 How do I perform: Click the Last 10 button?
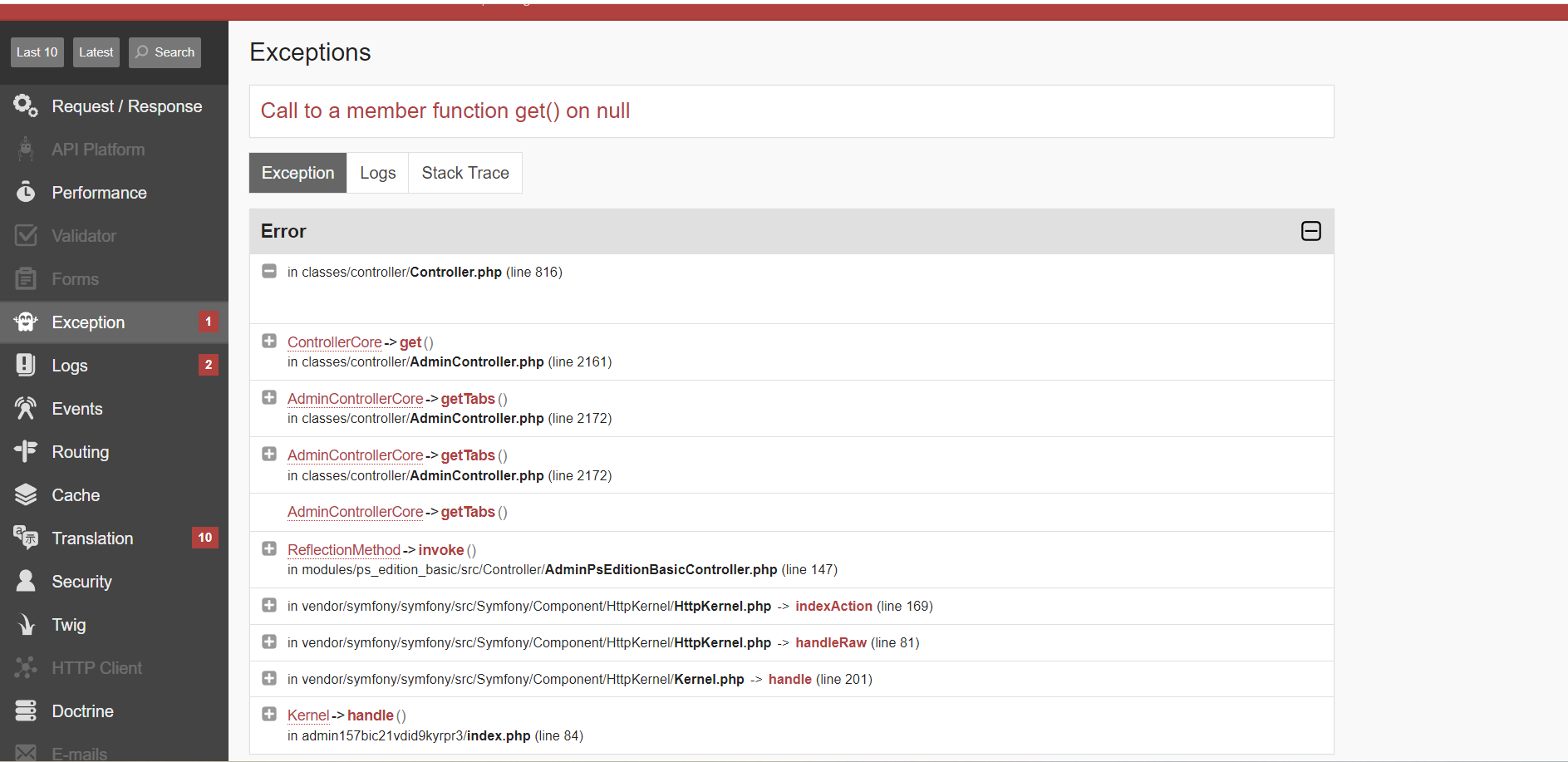tap(37, 52)
